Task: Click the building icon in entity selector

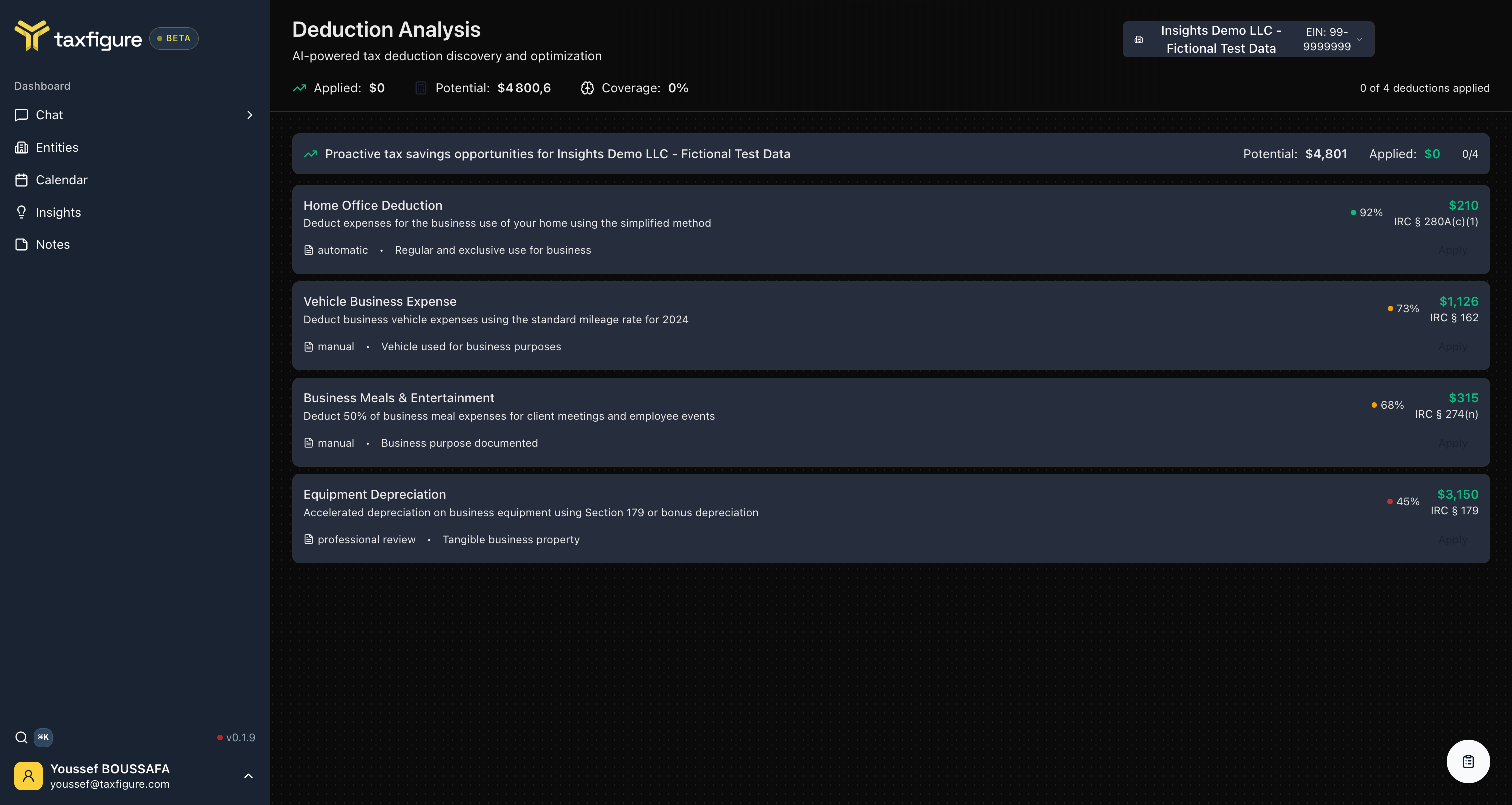Action: (x=1138, y=40)
